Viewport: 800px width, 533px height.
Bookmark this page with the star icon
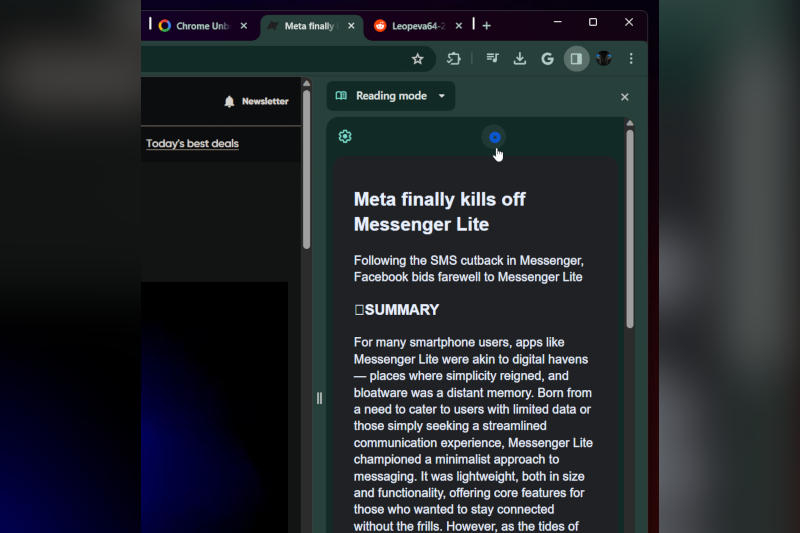418,59
